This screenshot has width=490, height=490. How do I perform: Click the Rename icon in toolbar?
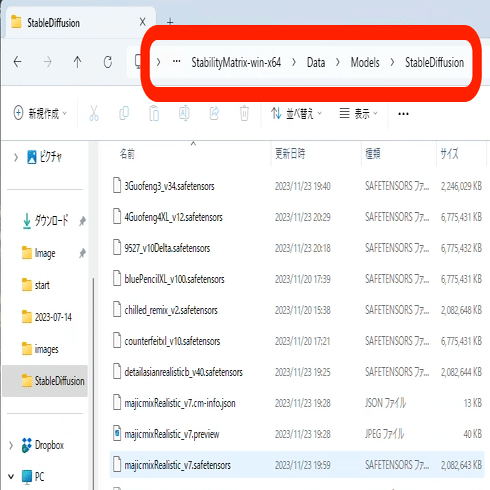coord(184,113)
